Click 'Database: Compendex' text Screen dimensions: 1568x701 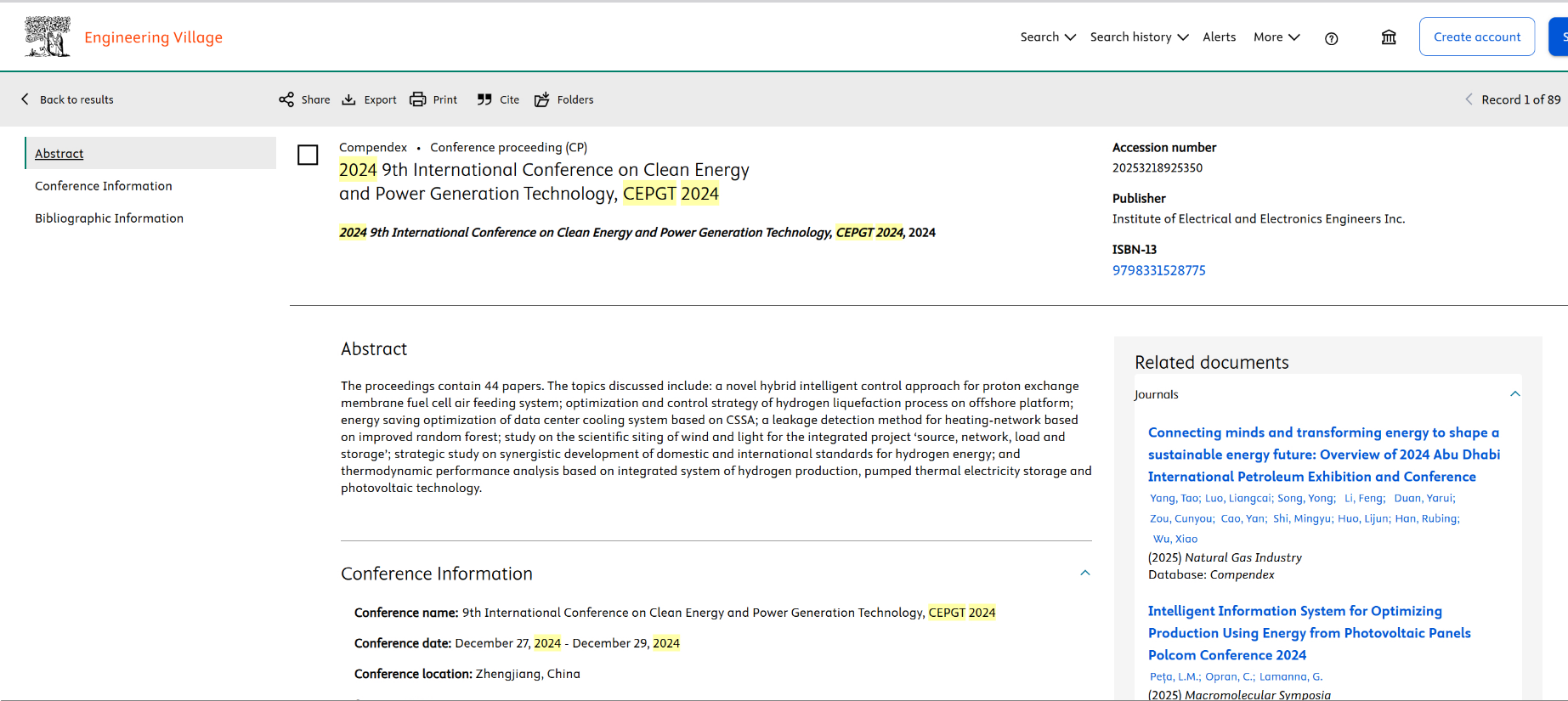1211,574
